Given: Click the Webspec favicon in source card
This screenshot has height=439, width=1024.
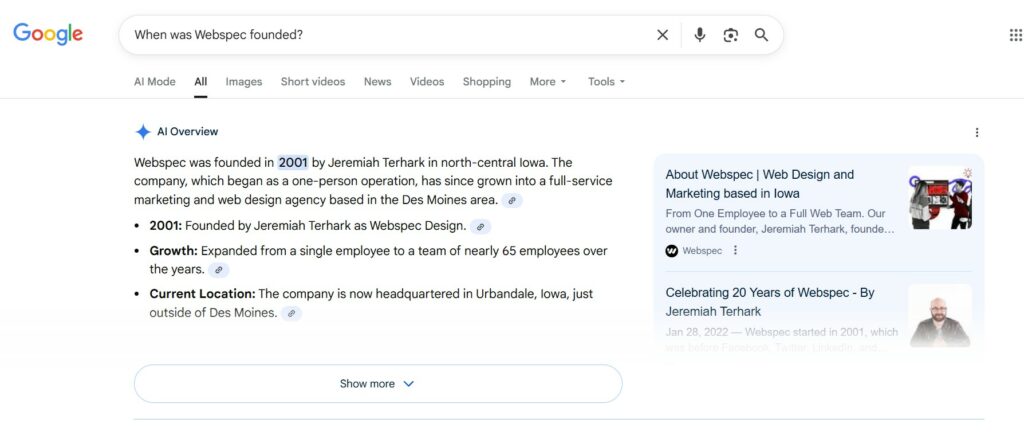Looking at the screenshot, I should click(x=672, y=250).
